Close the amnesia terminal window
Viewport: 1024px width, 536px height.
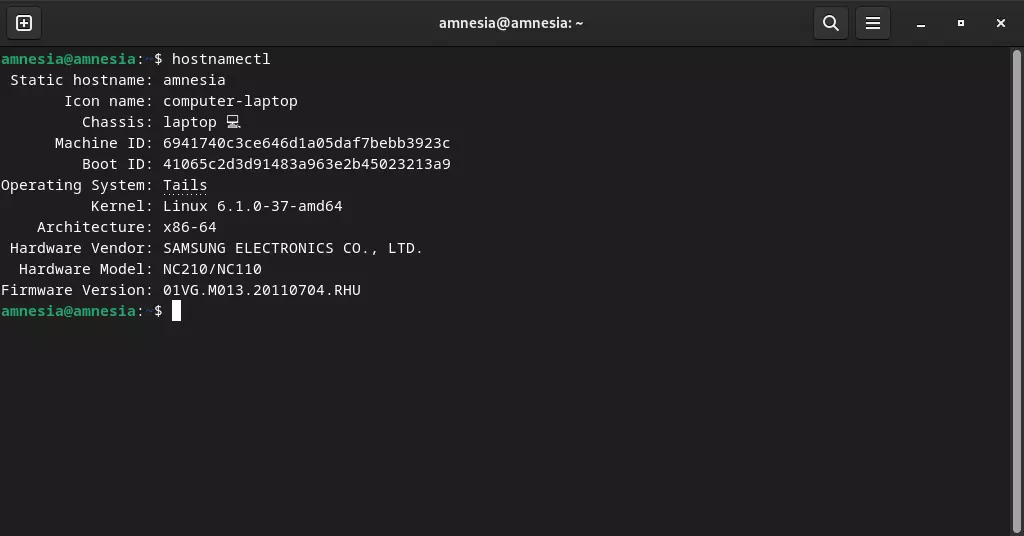(x=1000, y=24)
